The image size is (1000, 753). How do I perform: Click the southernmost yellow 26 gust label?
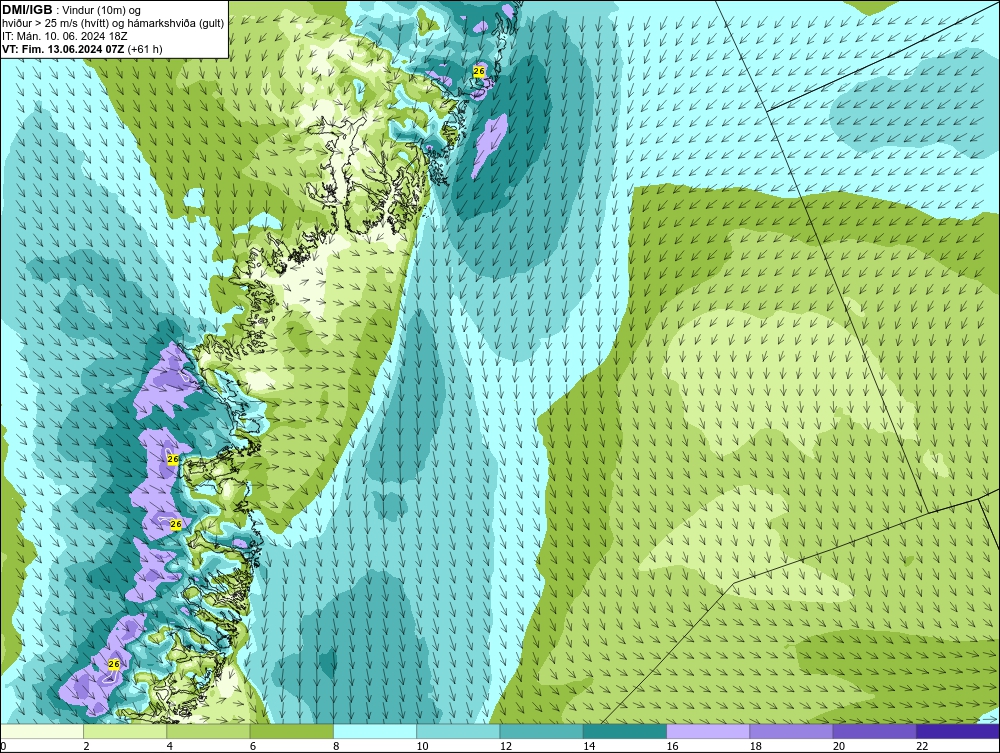pos(114,664)
